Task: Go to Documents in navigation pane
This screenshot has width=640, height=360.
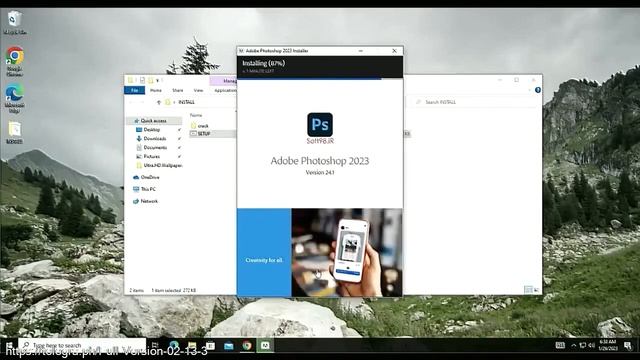Action: (x=155, y=147)
